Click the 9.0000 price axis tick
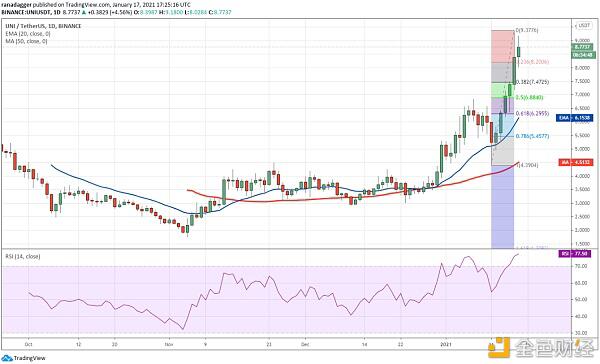Screen dimensions: 600x364 (582, 41)
